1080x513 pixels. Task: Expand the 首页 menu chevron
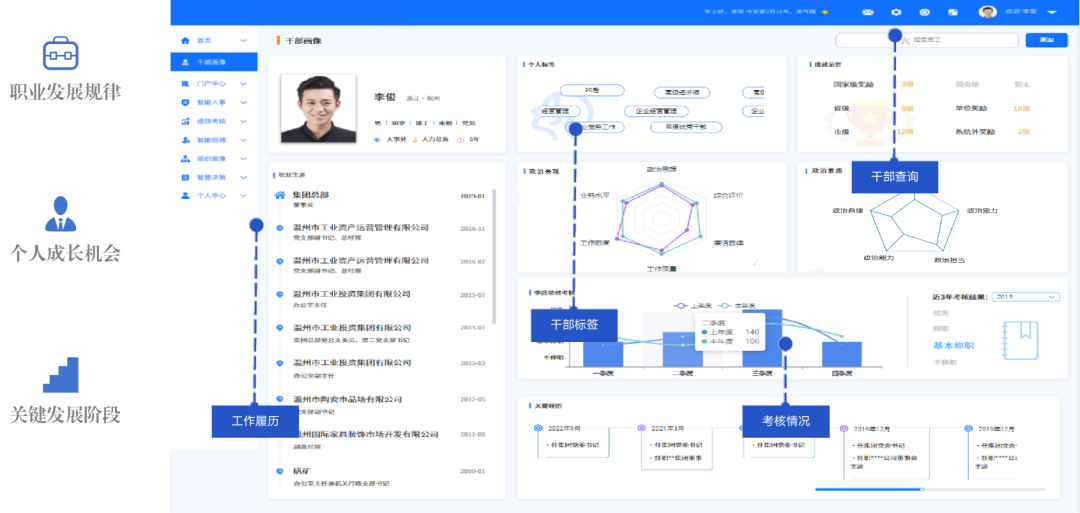[x=243, y=41]
